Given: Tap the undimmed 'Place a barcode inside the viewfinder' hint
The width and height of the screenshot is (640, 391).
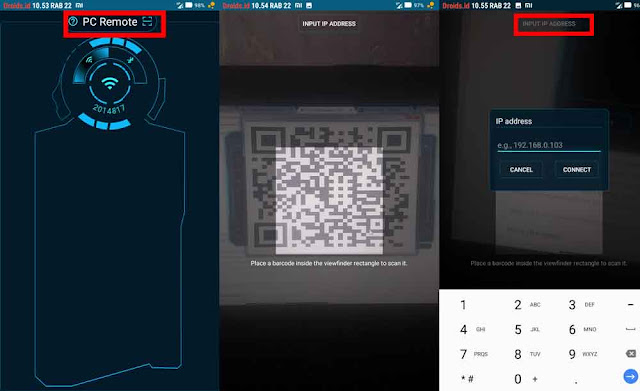Looking at the screenshot, I should [329, 263].
